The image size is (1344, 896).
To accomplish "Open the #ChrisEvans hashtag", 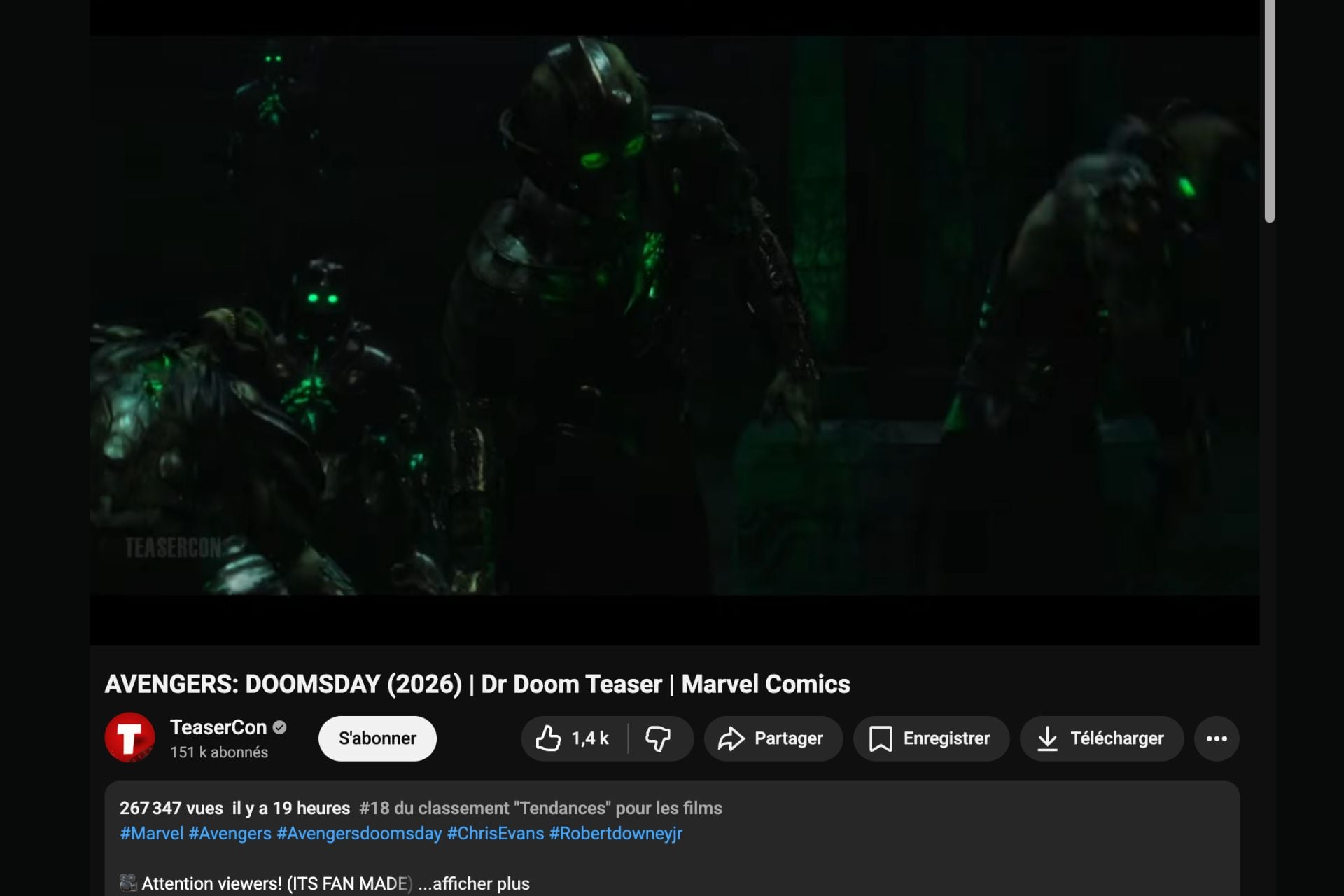I will (496, 834).
